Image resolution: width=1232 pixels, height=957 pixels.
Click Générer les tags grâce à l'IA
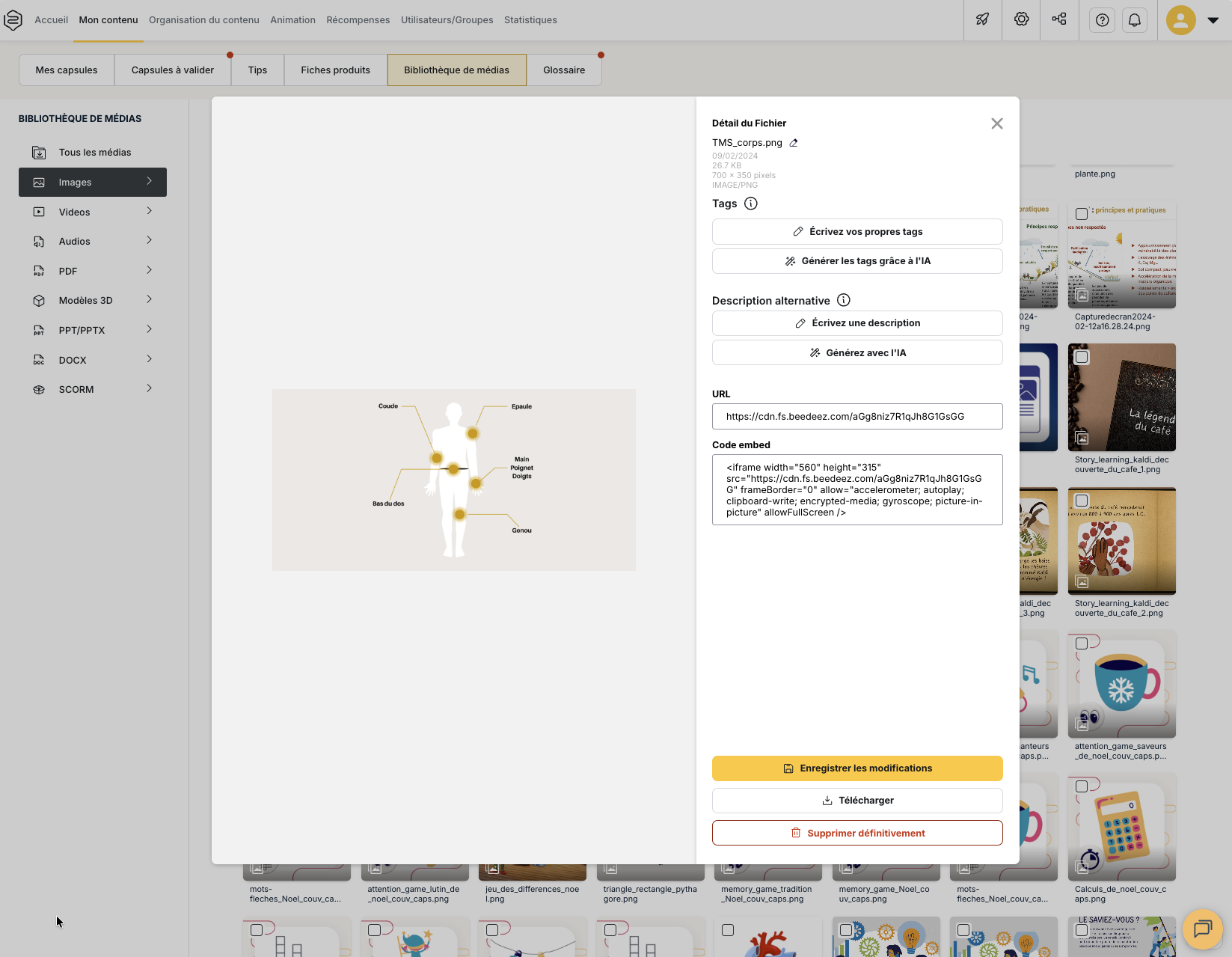pos(857,261)
